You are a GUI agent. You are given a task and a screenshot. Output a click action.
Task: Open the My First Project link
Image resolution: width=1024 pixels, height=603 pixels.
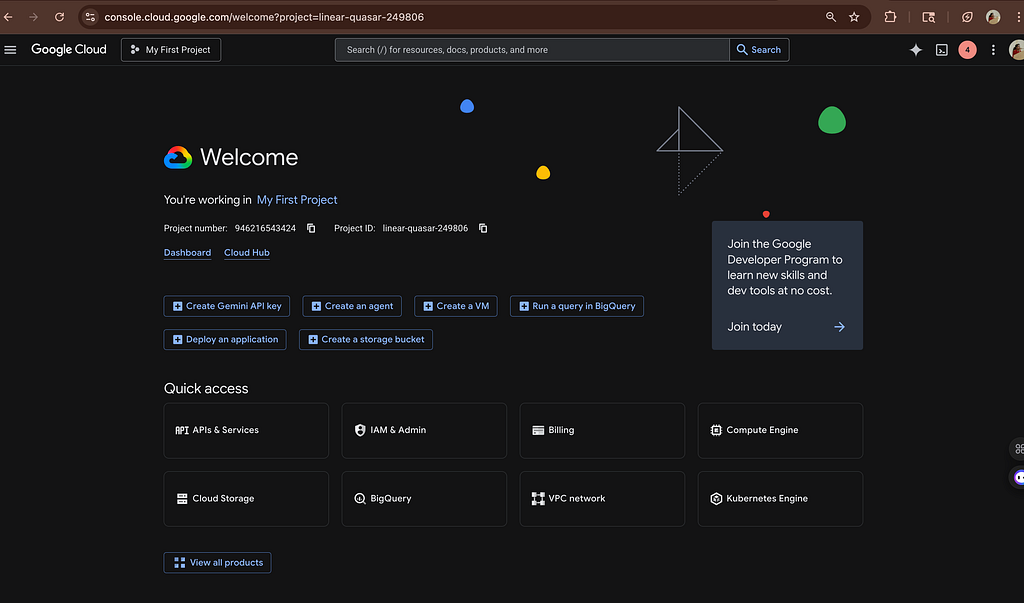pos(297,200)
